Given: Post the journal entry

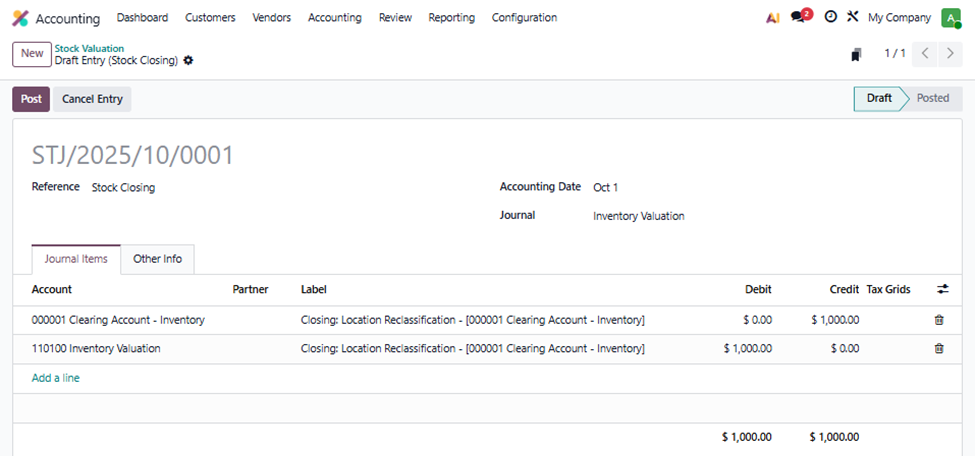Looking at the screenshot, I should (x=31, y=99).
